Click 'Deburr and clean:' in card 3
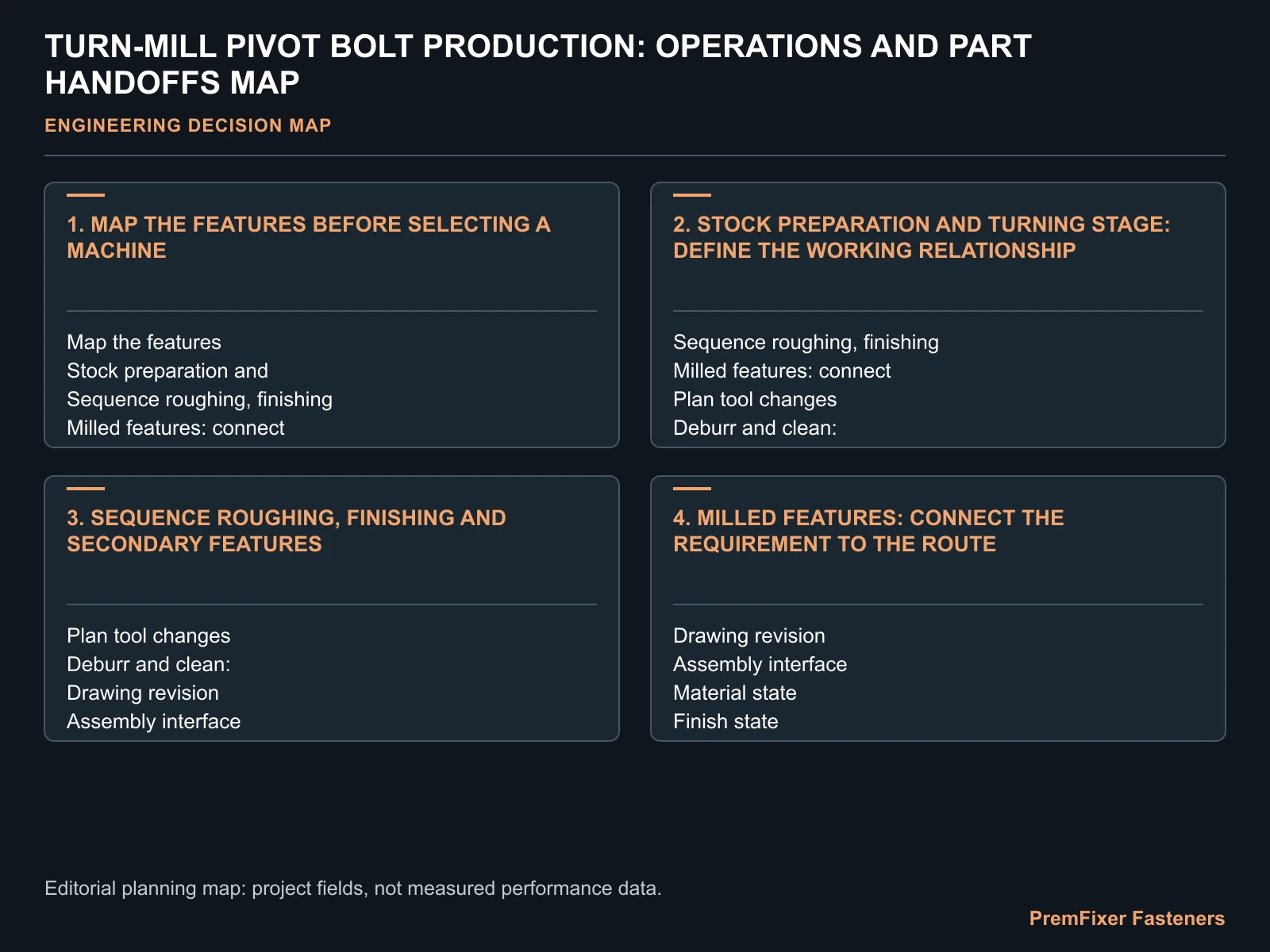Image resolution: width=1270 pixels, height=952 pixels. (x=149, y=664)
